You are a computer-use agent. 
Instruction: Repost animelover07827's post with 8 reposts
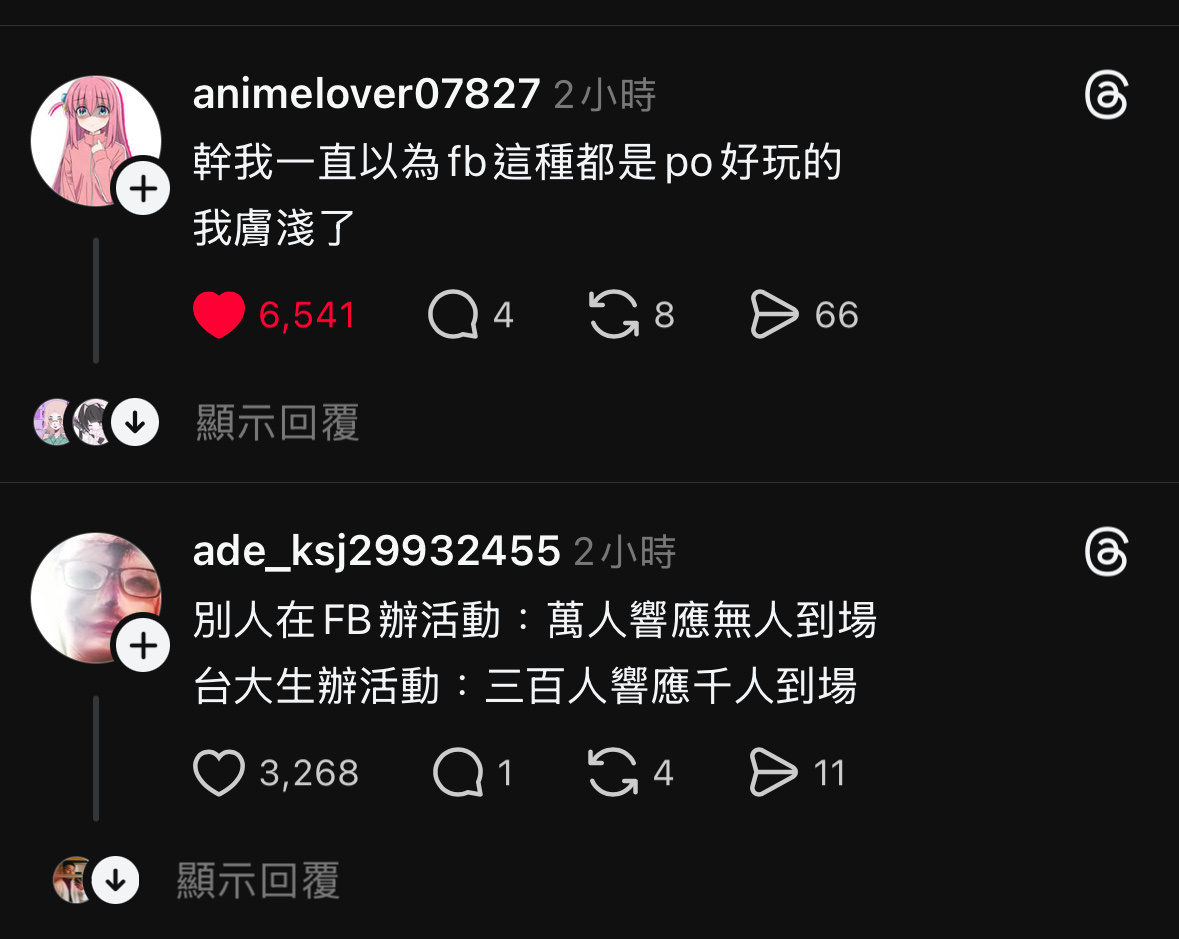click(614, 314)
